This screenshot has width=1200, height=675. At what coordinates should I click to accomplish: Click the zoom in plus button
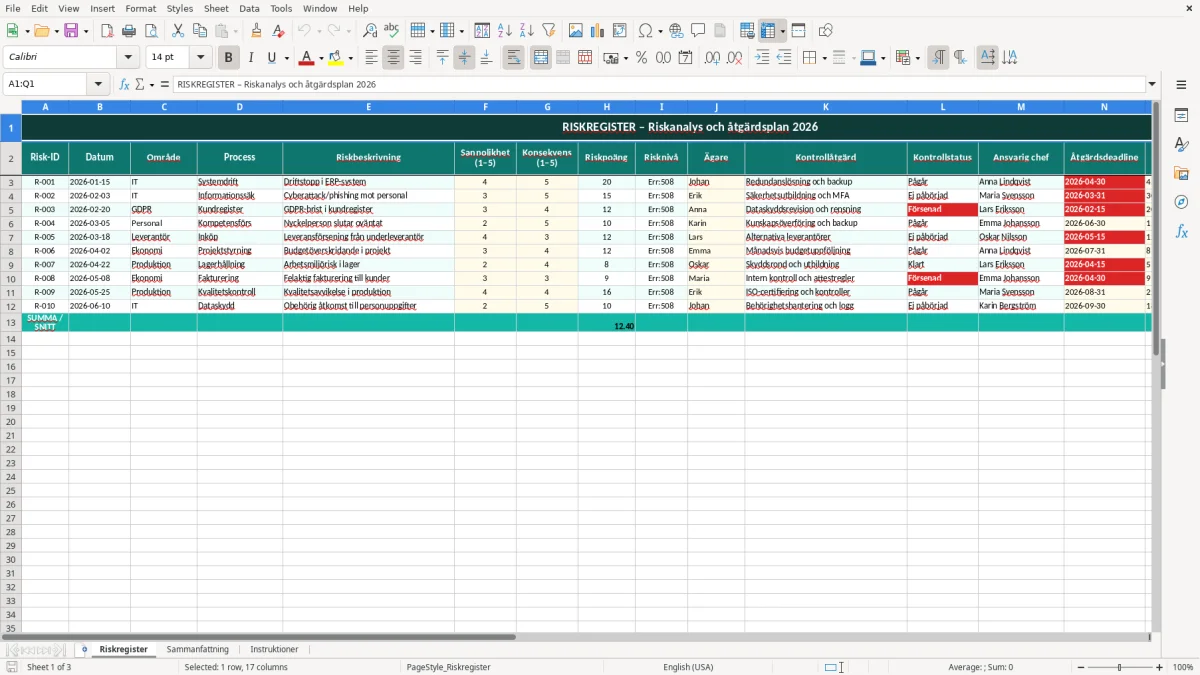pos(1160,667)
